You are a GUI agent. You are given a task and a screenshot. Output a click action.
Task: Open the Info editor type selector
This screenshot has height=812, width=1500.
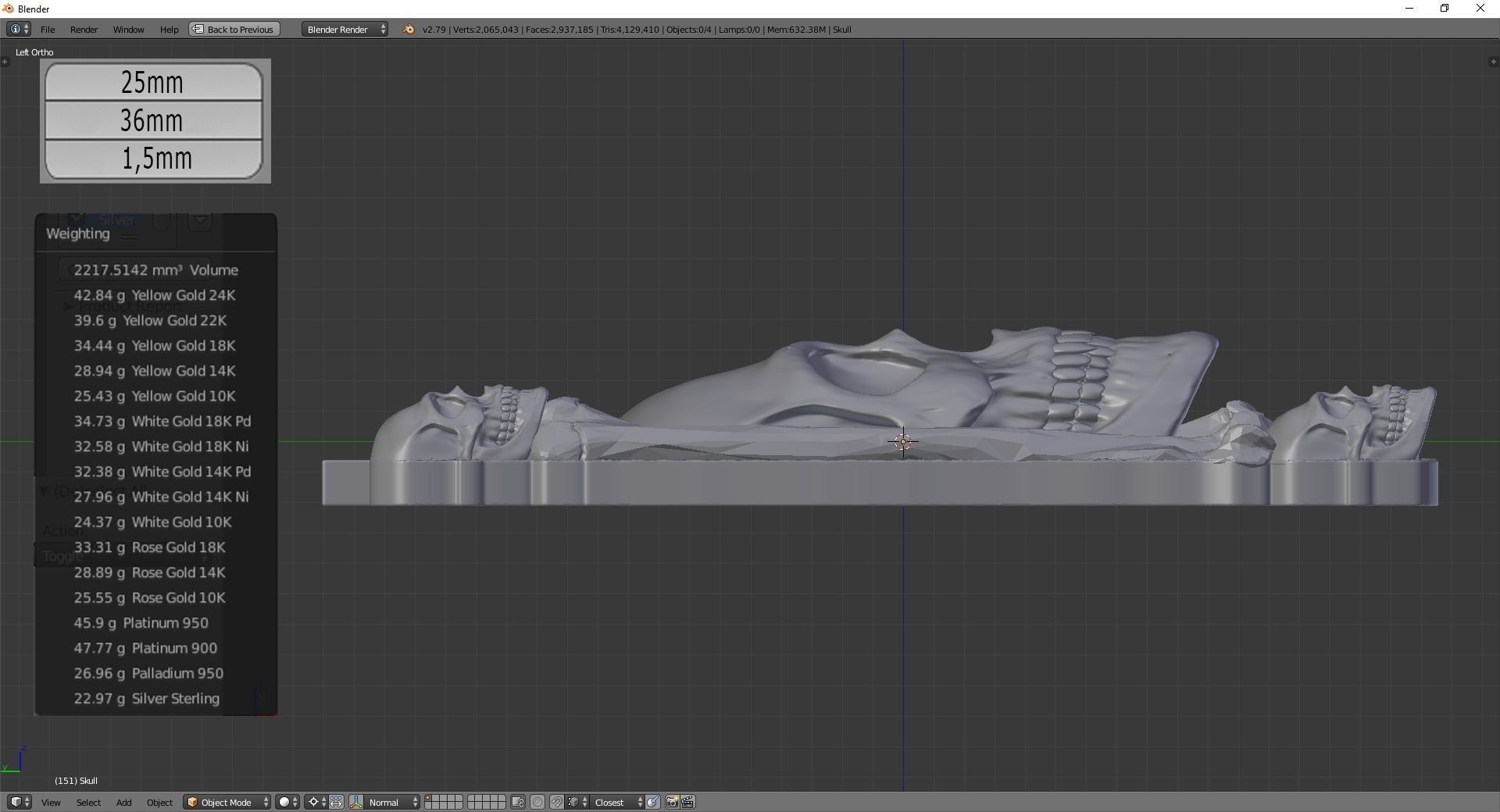pyautogui.click(x=19, y=29)
